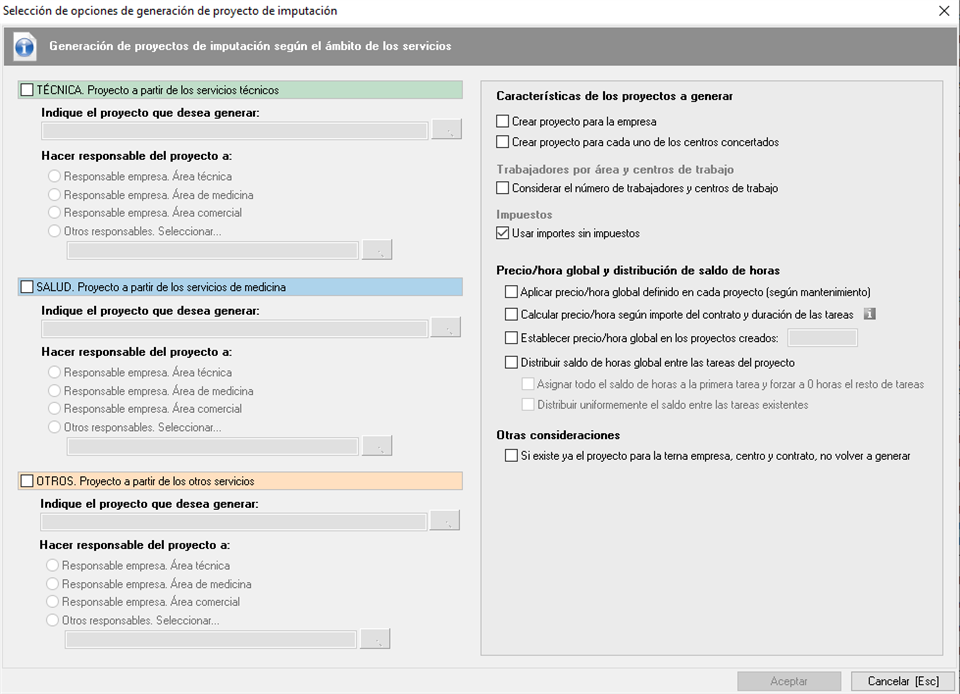This screenshot has height=694, width=960.
Task: Enable the TÉCNICA servicios técnicos checkbox
Action: click(x=28, y=90)
